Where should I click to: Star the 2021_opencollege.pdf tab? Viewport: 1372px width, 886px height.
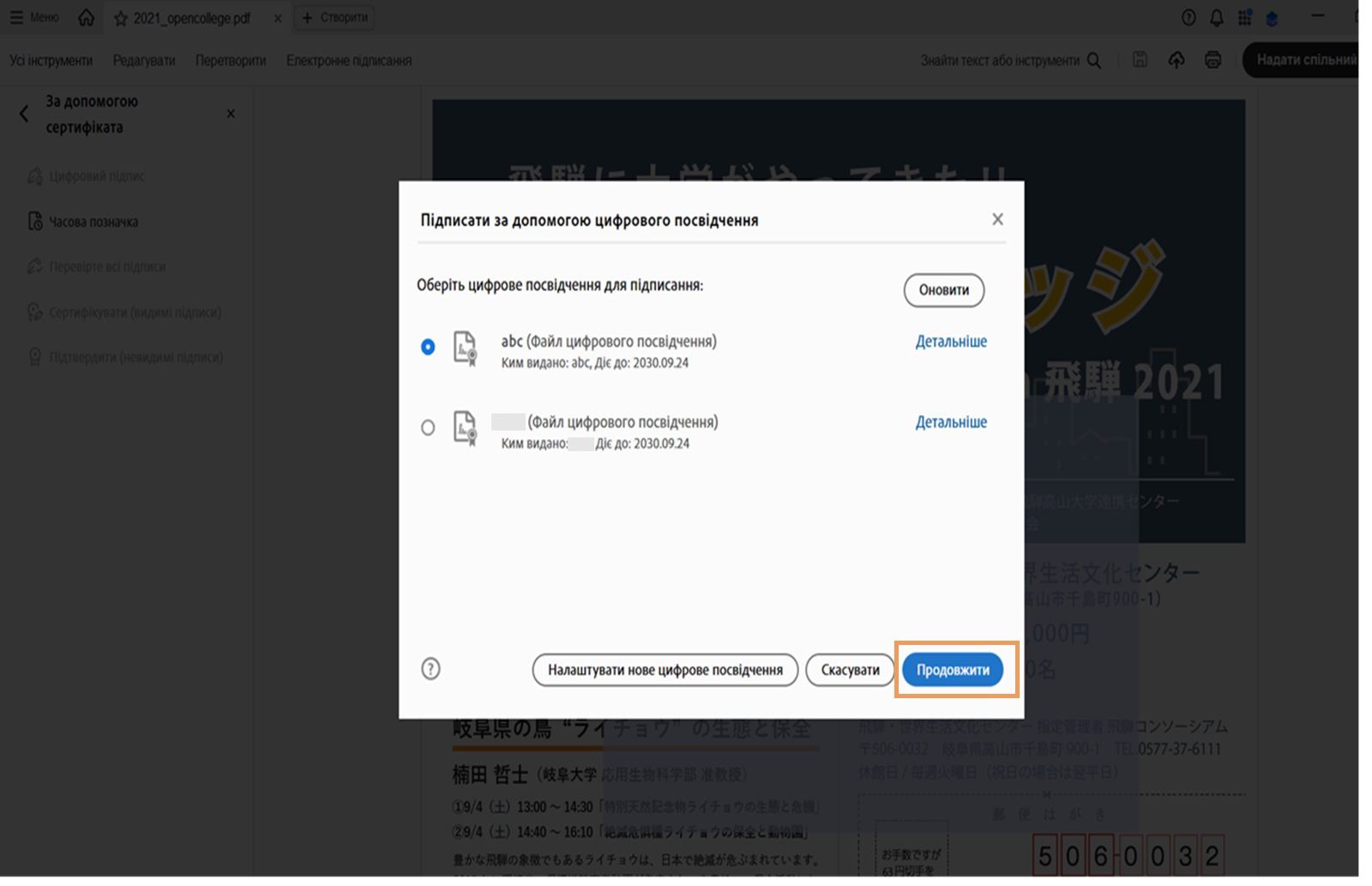pyautogui.click(x=121, y=18)
